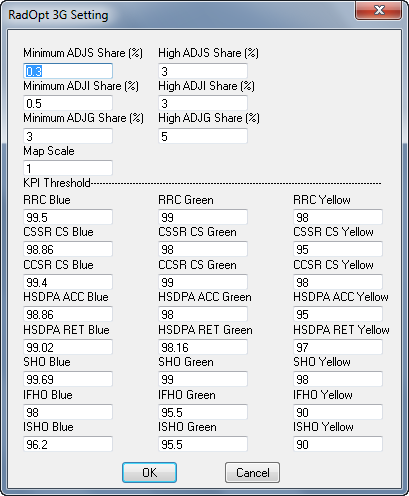Click the Minimum ADJS Share input field
This screenshot has width=409, height=496.
click(68, 71)
